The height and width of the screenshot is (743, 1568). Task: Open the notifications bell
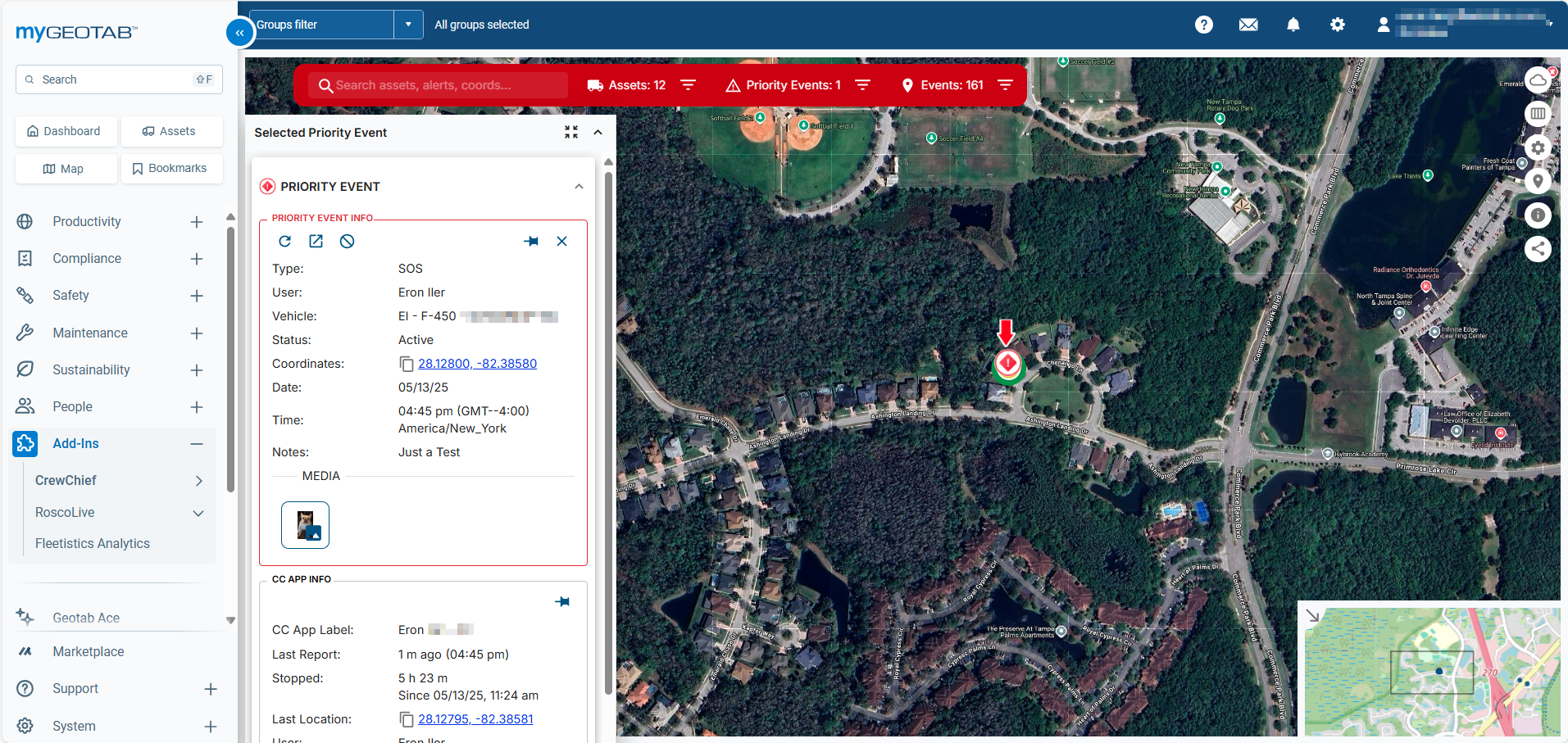[x=1293, y=25]
